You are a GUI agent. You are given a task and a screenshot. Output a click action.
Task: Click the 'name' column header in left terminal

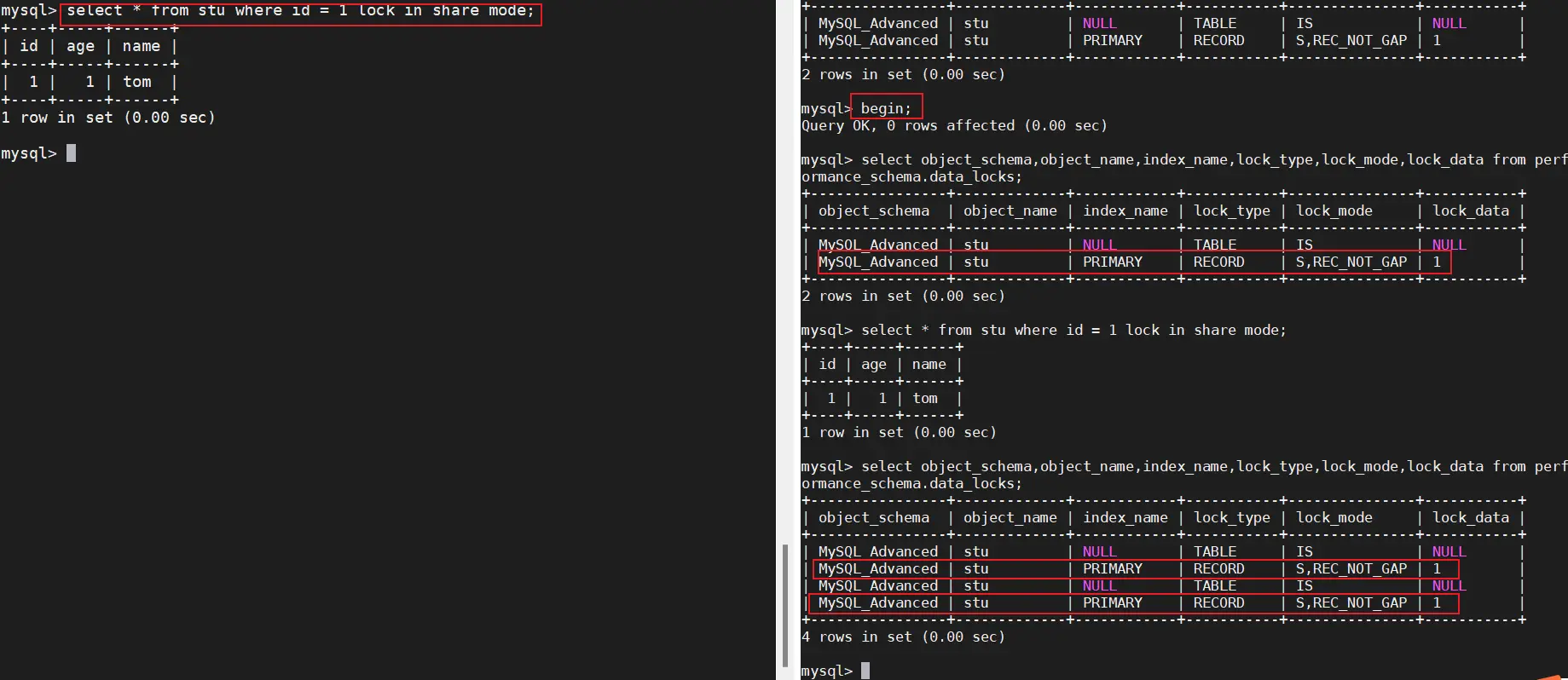tap(142, 46)
